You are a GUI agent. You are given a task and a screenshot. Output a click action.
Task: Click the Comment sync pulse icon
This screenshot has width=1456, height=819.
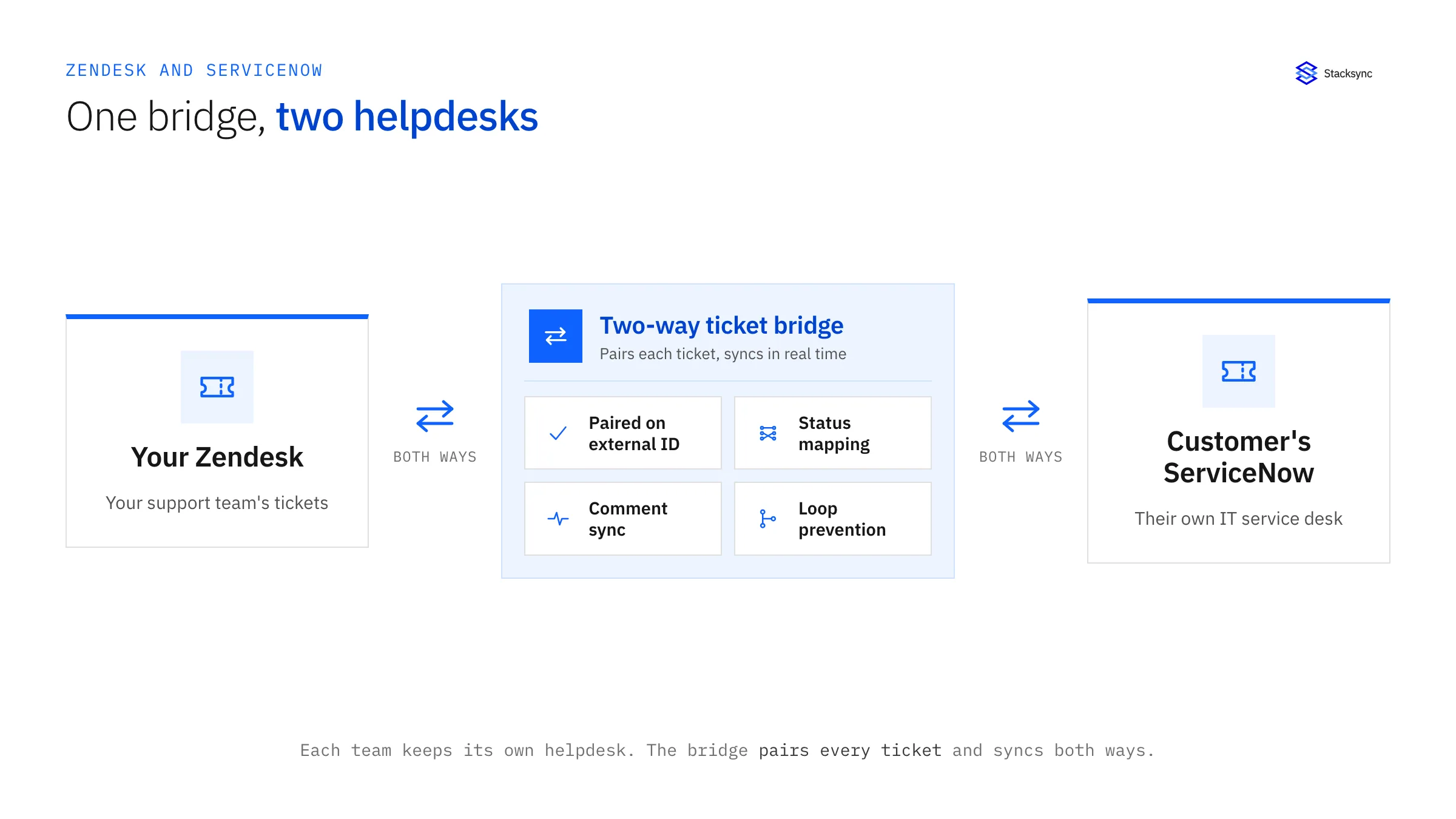click(x=558, y=519)
